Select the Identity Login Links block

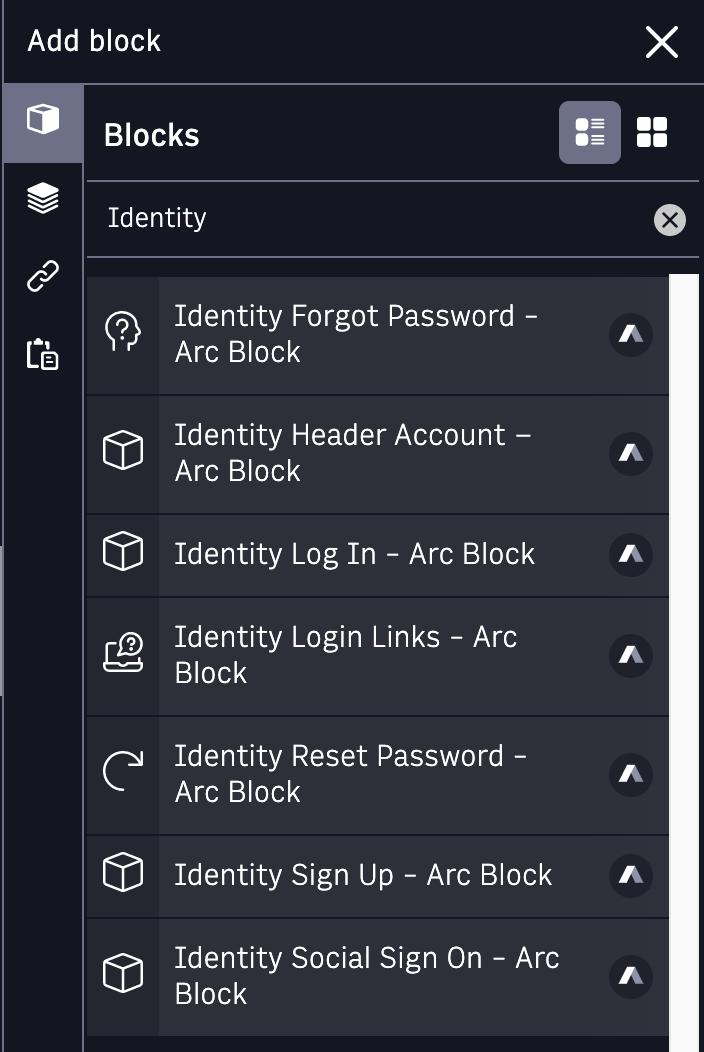tap(377, 655)
